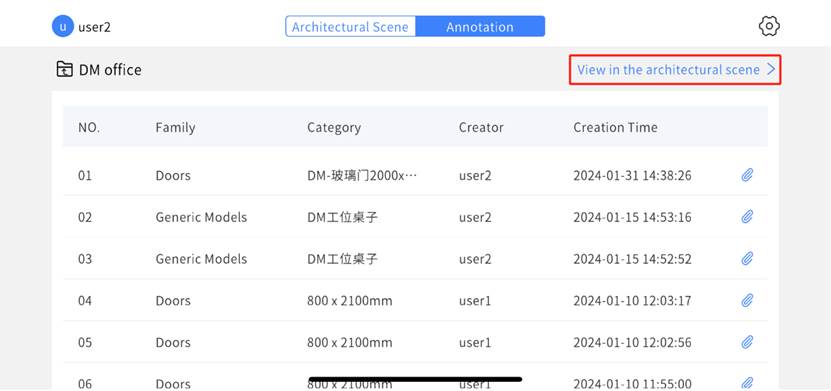
Task: Open attachment for row 01 Doors
Action: tap(747, 175)
